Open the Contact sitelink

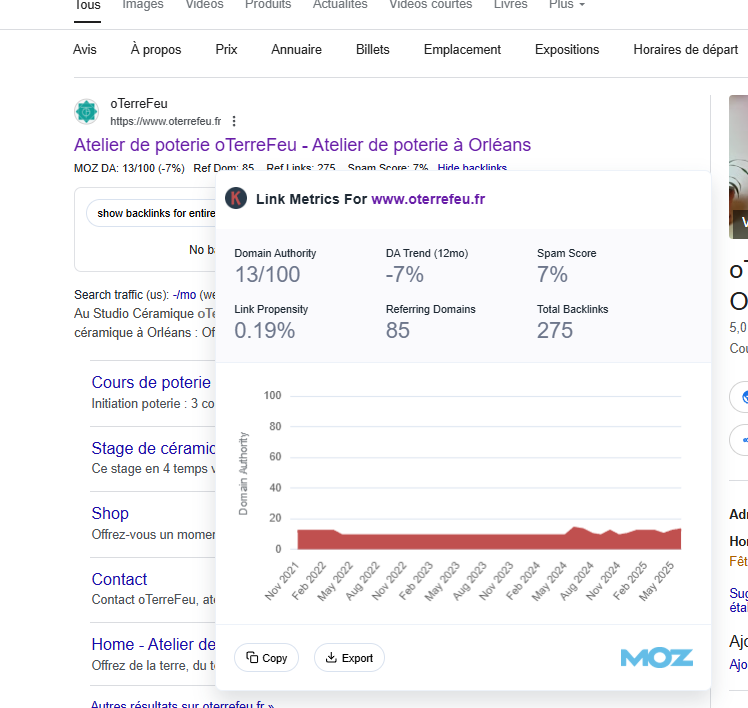pyautogui.click(x=119, y=579)
